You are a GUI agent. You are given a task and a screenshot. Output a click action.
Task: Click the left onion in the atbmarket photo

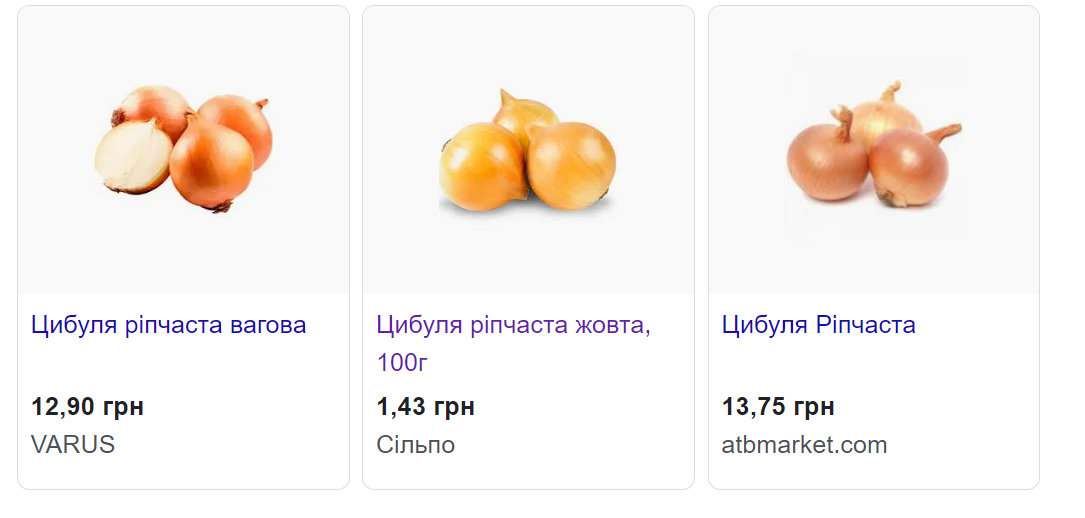826,160
